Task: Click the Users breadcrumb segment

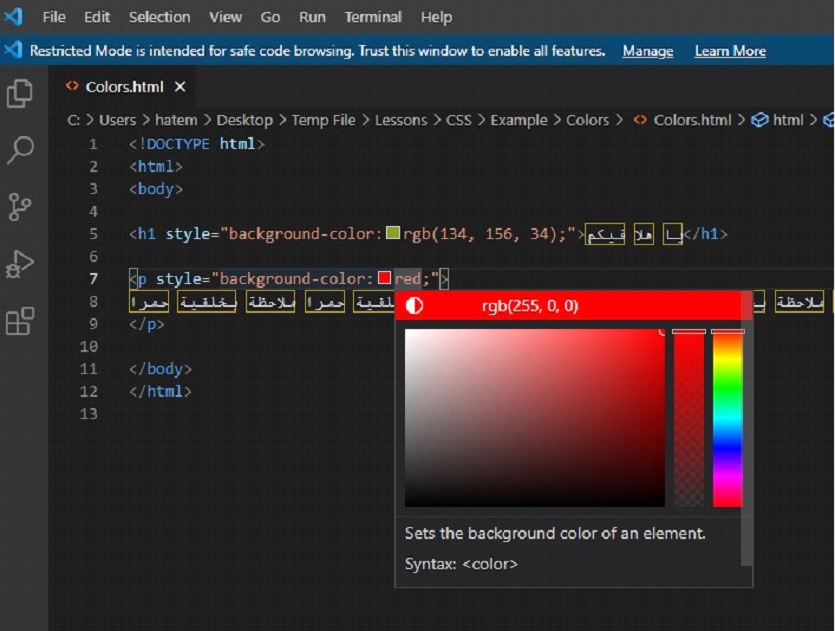Action: (117, 120)
